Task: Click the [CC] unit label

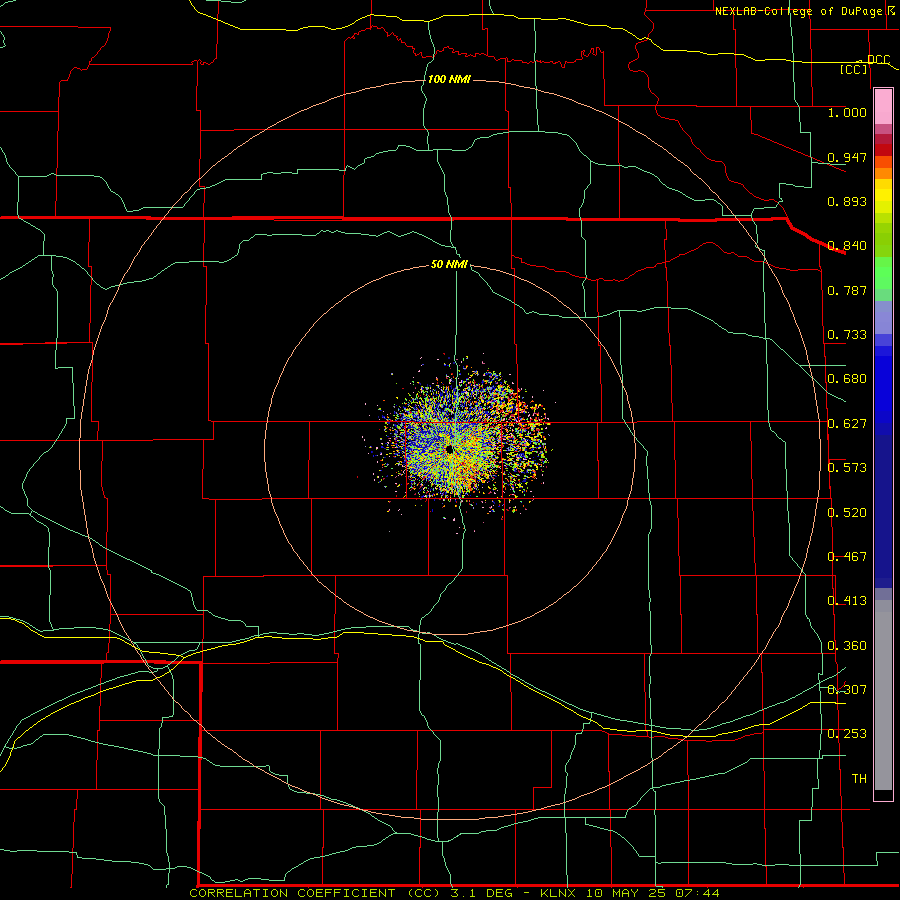Action: [x=854, y=69]
